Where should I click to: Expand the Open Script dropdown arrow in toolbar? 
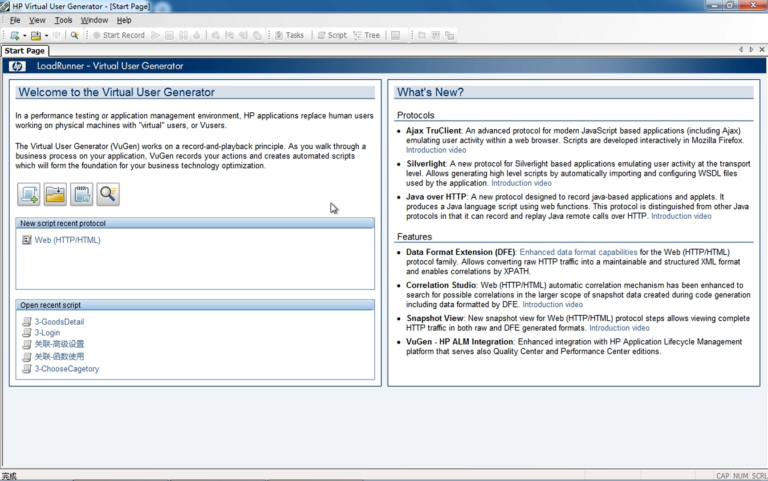point(46,36)
